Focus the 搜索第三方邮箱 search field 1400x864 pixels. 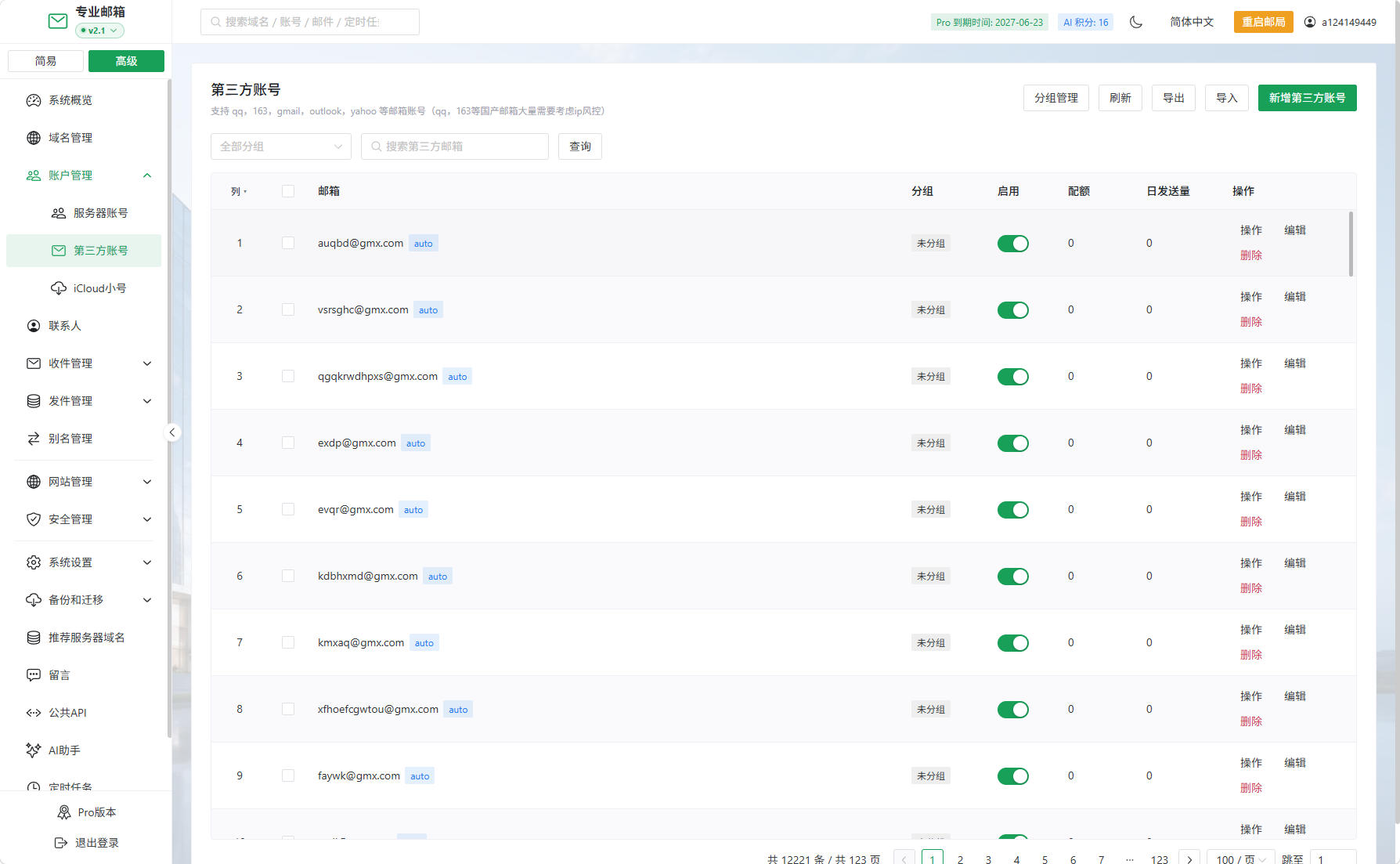click(x=455, y=146)
